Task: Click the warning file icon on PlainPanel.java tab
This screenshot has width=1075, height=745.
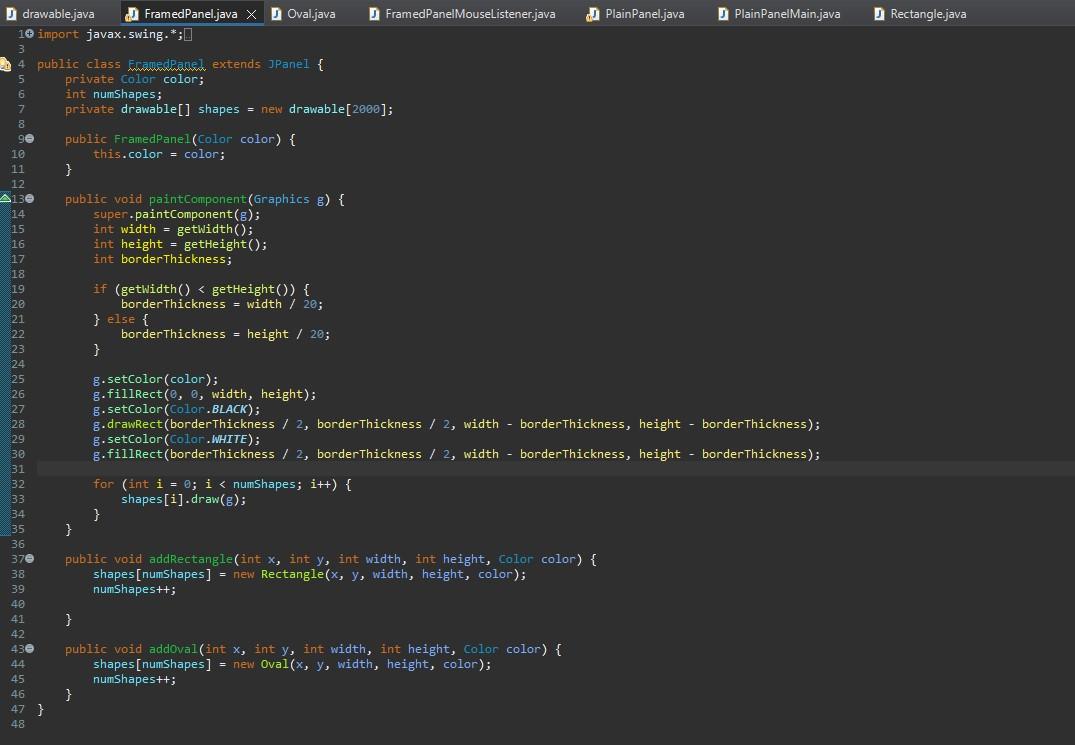Action: (593, 14)
